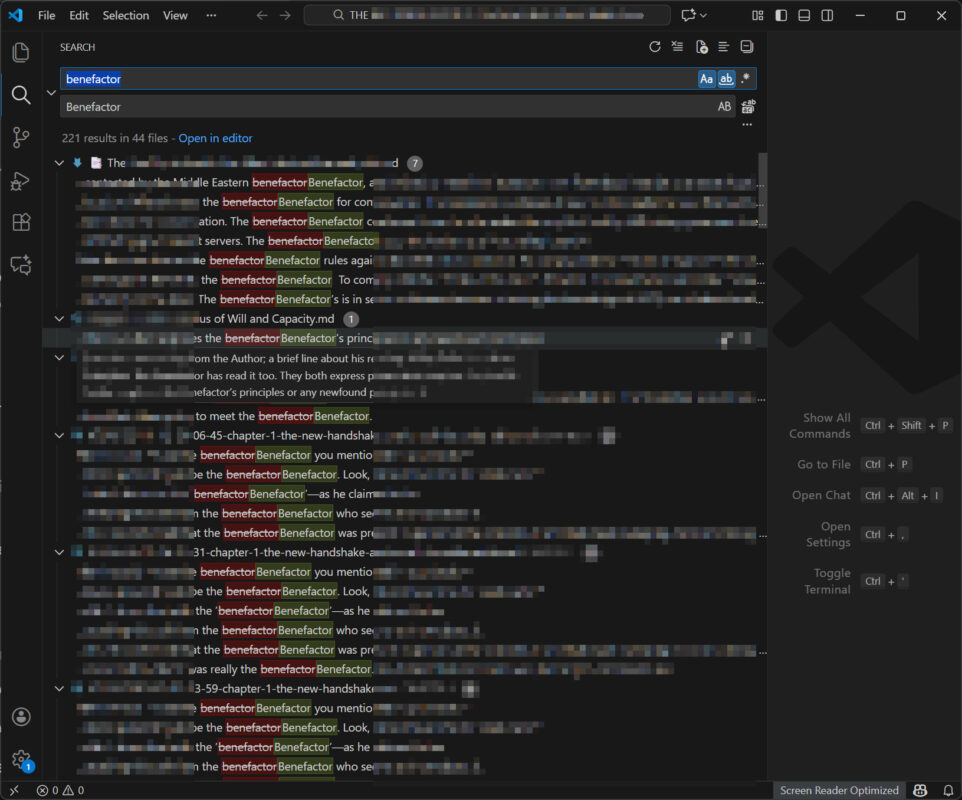The height and width of the screenshot is (800, 962).
Task: Collapse '06-45-chapter-1-the-new-handshake' file result
Action: click(59, 436)
